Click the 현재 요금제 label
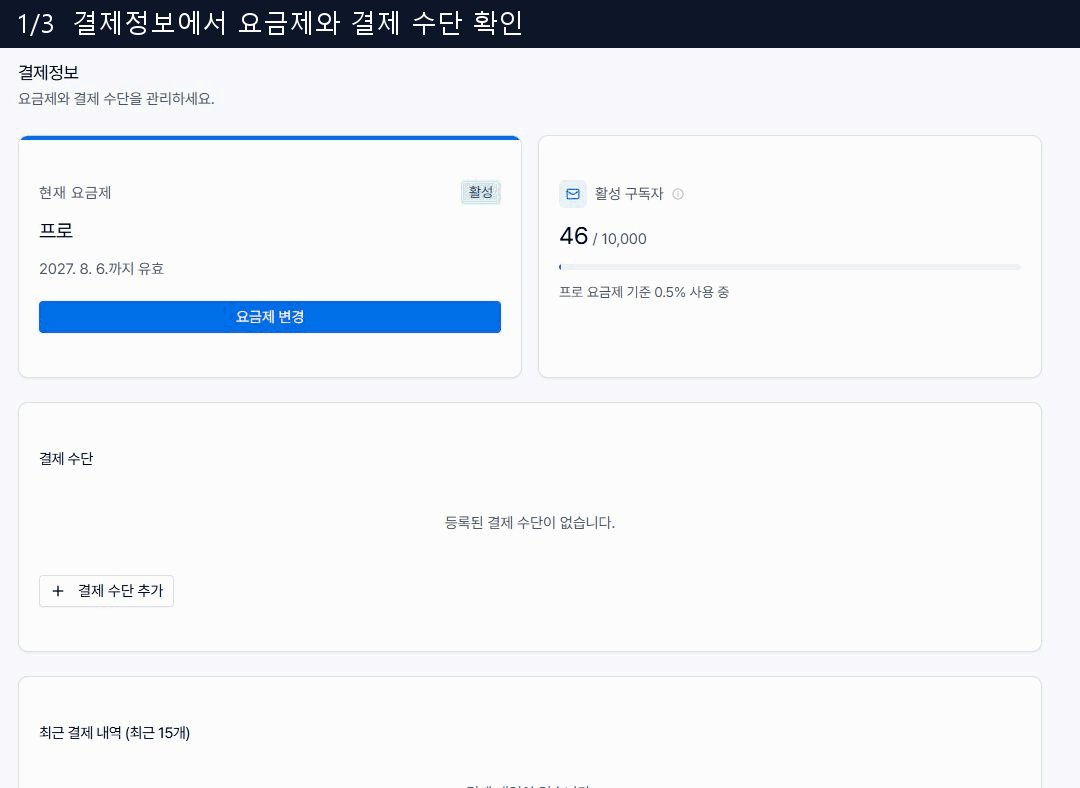This screenshot has width=1080, height=788. [x=75, y=193]
